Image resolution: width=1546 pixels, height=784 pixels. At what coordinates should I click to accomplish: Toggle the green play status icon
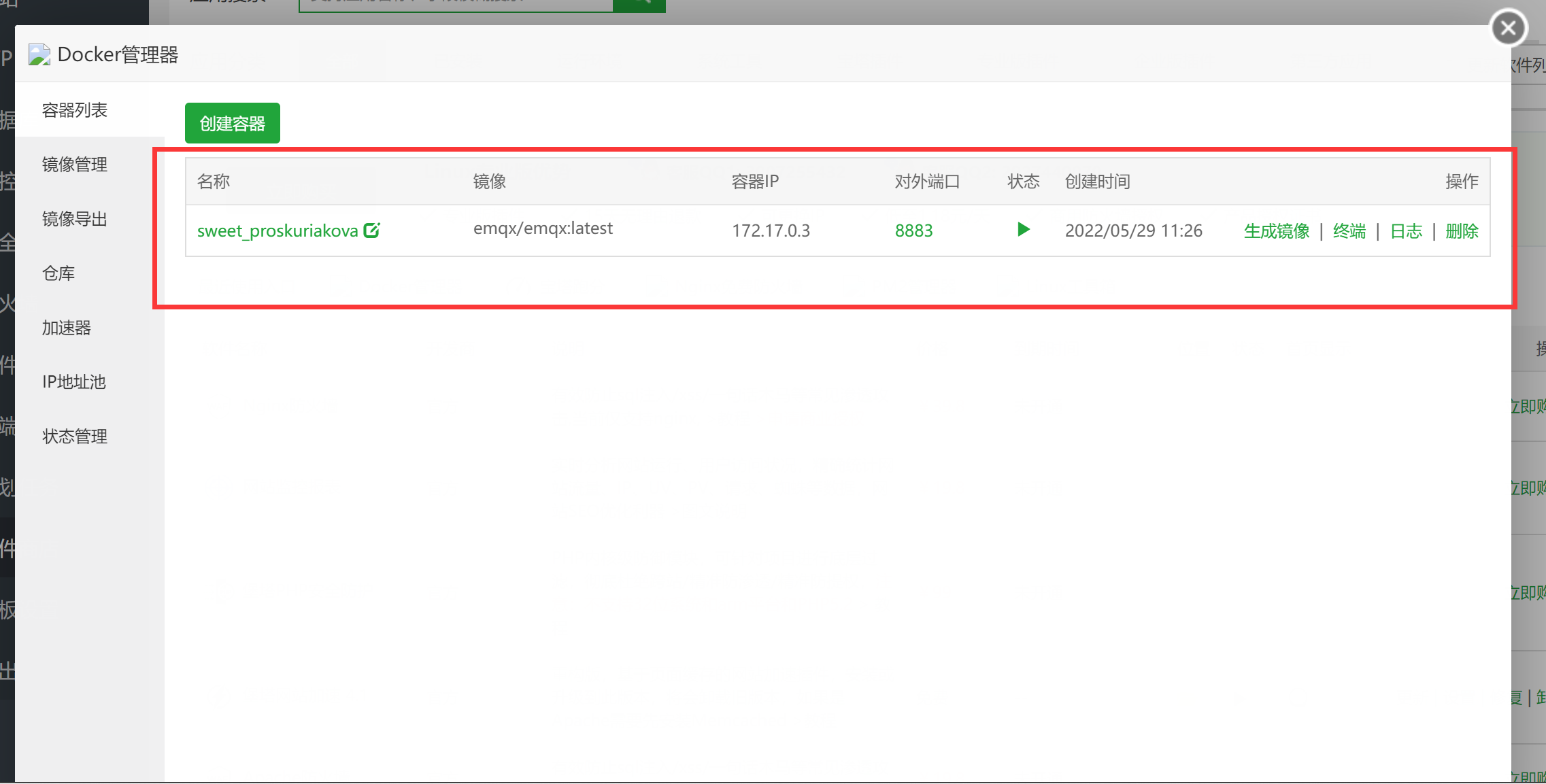(1023, 230)
